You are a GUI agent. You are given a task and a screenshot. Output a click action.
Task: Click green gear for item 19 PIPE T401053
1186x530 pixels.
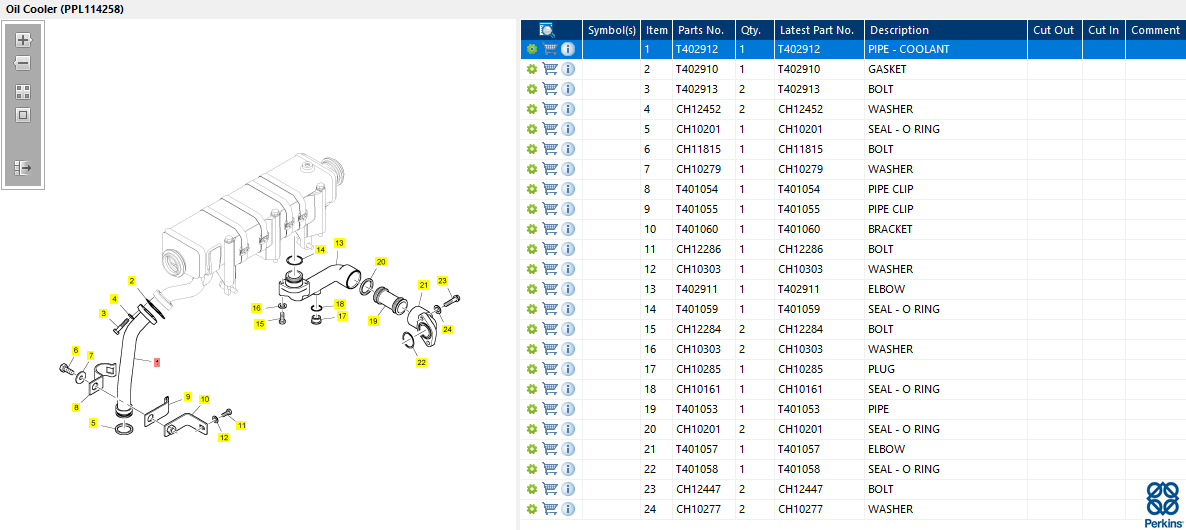pyautogui.click(x=532, y=409)
